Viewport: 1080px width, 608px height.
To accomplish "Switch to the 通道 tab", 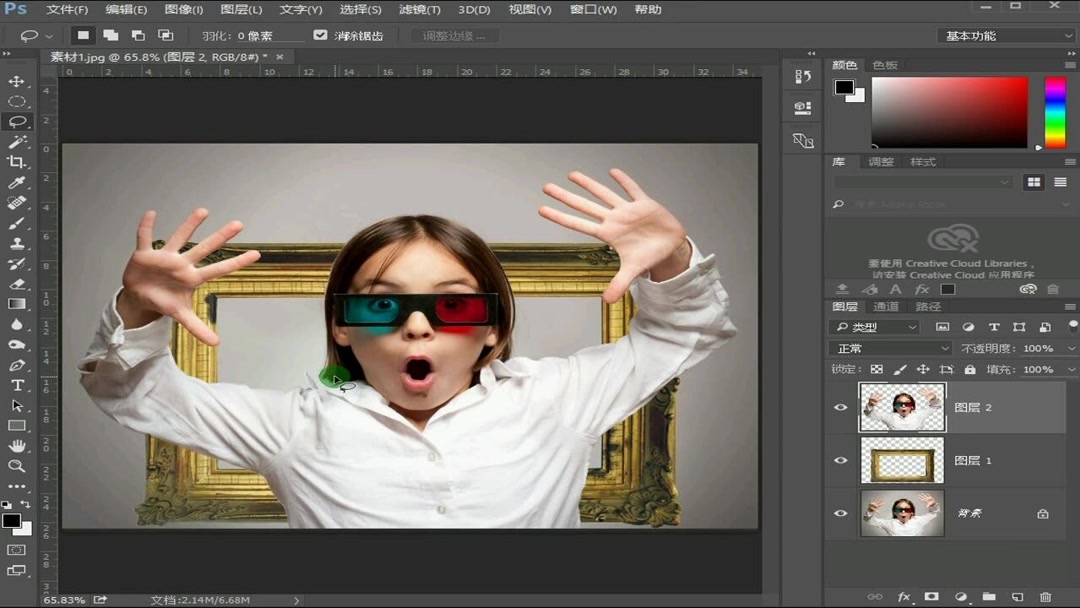I will point(886,306).
